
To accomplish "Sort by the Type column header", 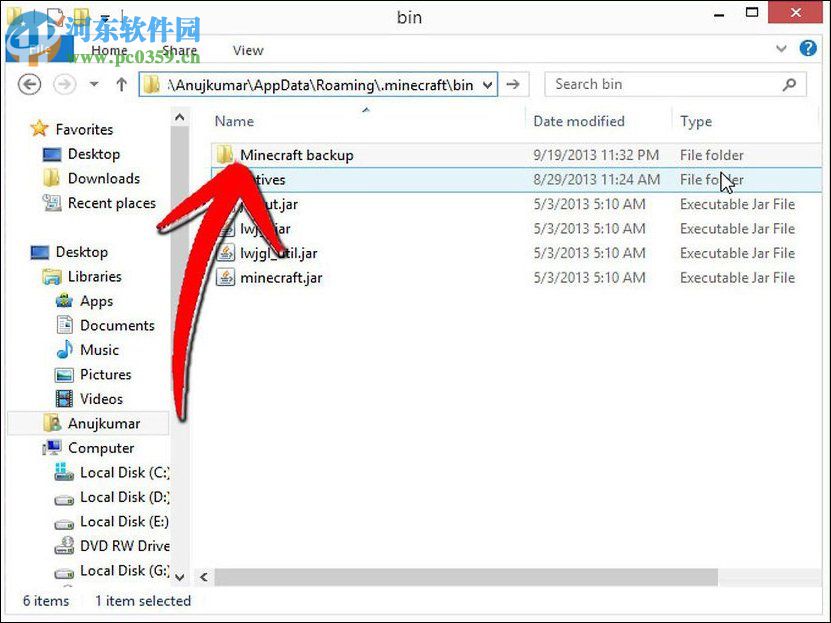I will 696,121.
